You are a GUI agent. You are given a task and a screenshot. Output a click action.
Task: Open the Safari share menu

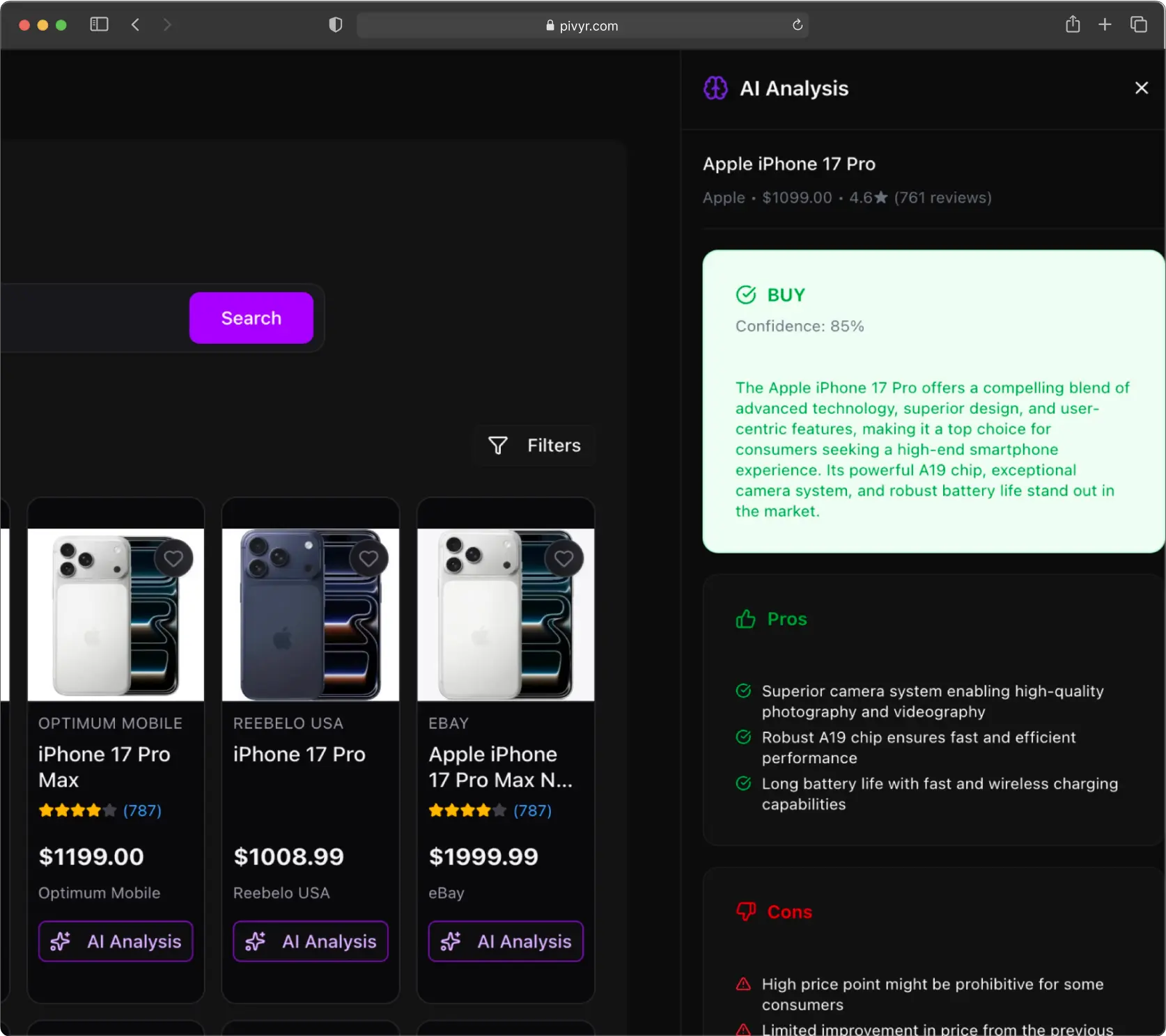click(x=1073, y=25)
